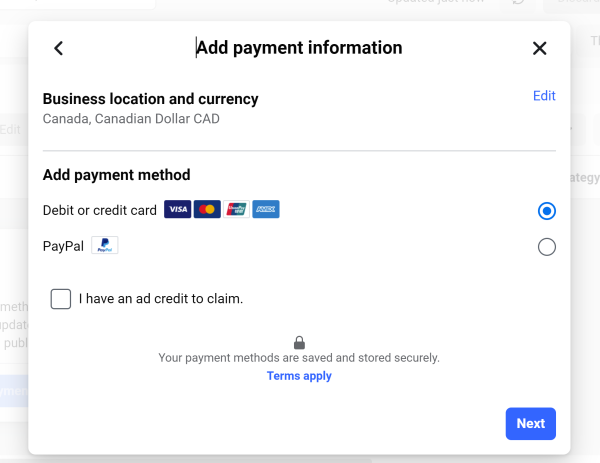Click the PayPal logo icon
The height and width of the screenshot is (463, 600).
105,246
